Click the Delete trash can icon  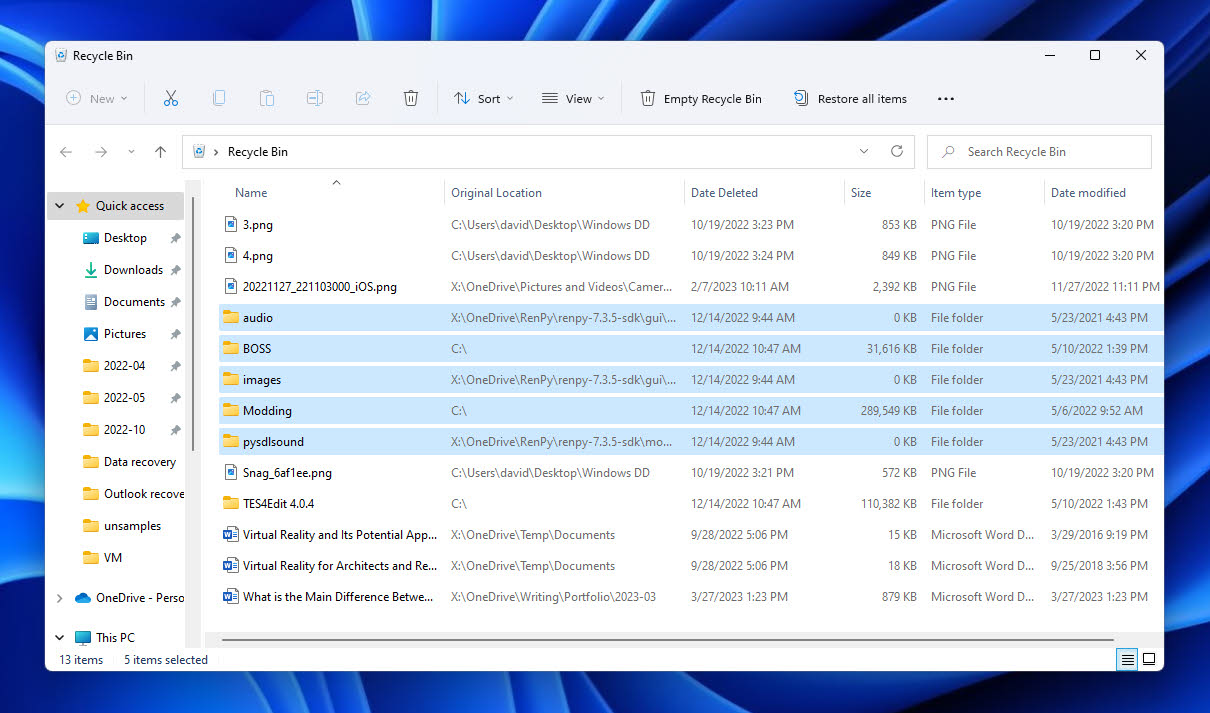[x=411, y=98]
